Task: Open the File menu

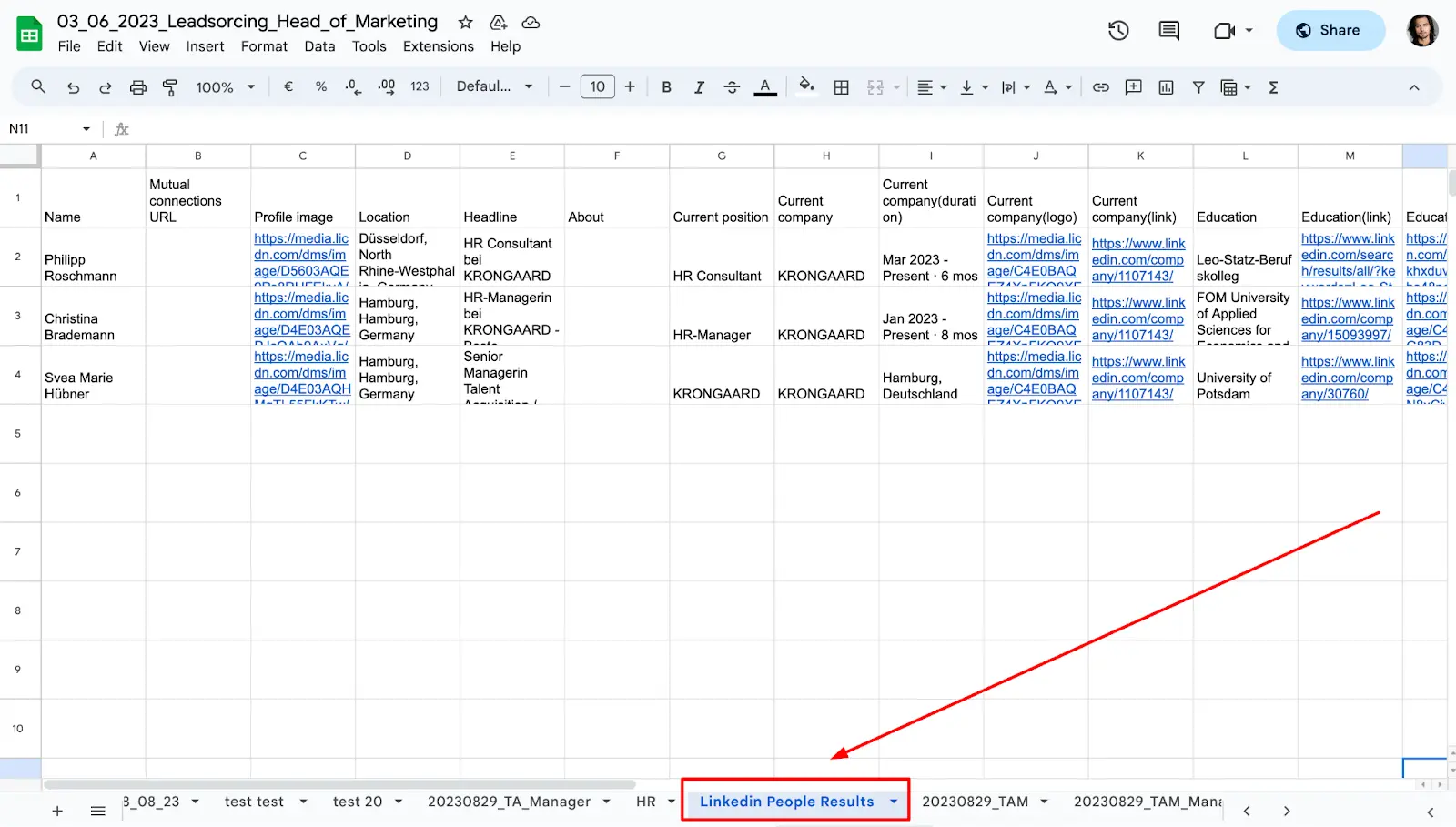Action: (x=69, y=46)
